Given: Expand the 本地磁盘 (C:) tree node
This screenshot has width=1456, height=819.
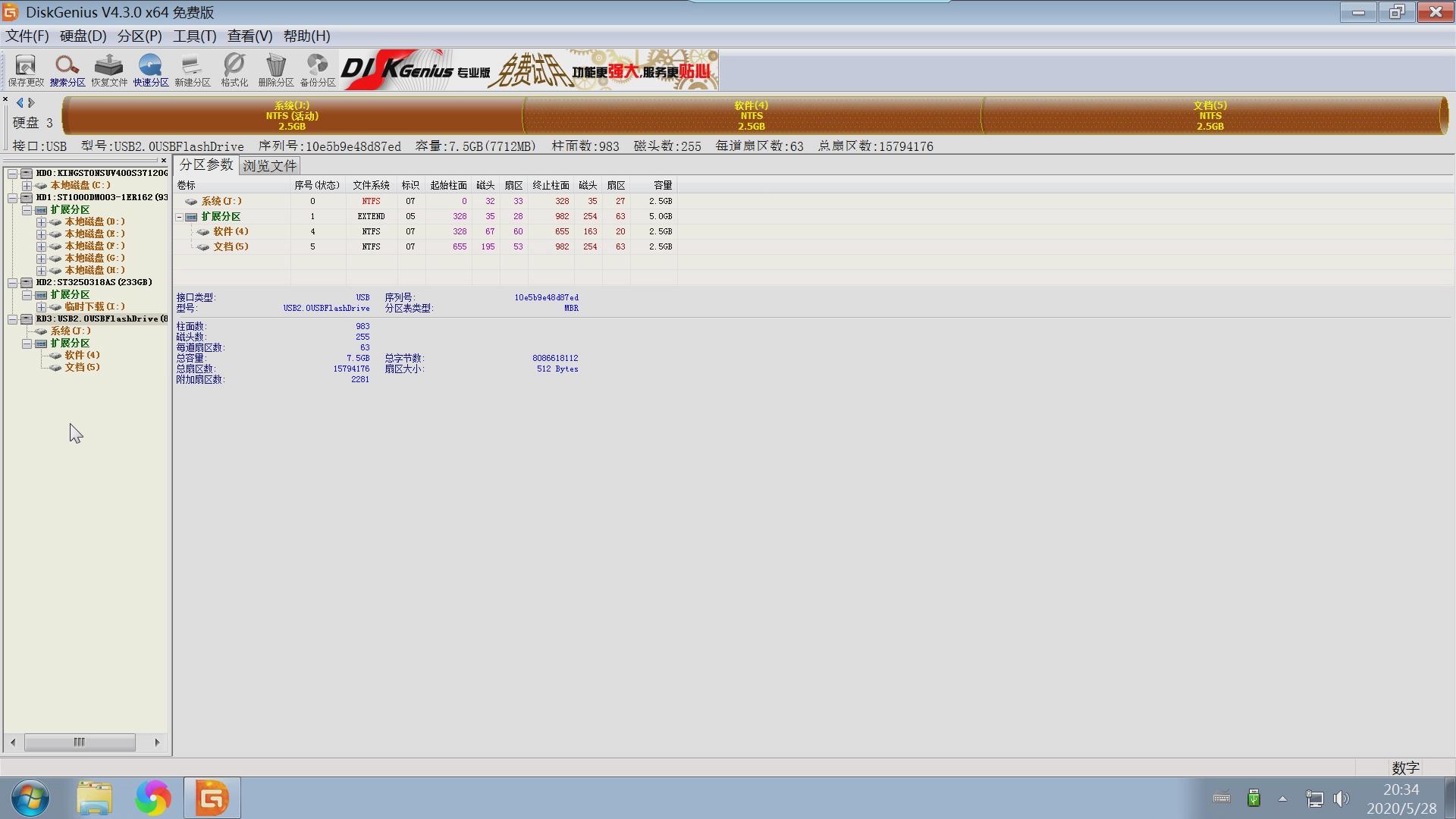Looking at the screenshot, I should [x=27, y=186].
